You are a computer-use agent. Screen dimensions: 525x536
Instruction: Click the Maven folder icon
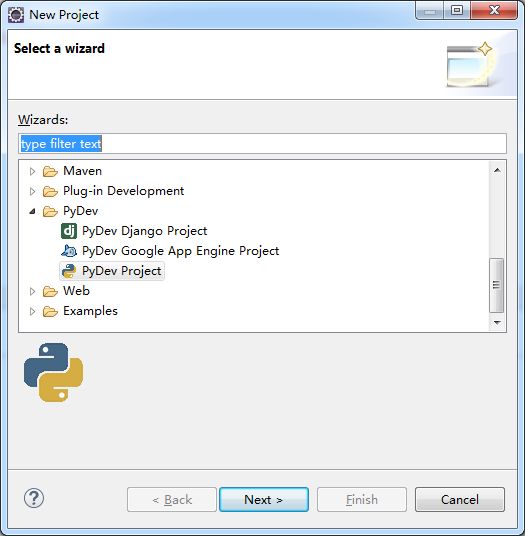click(50, 171)
